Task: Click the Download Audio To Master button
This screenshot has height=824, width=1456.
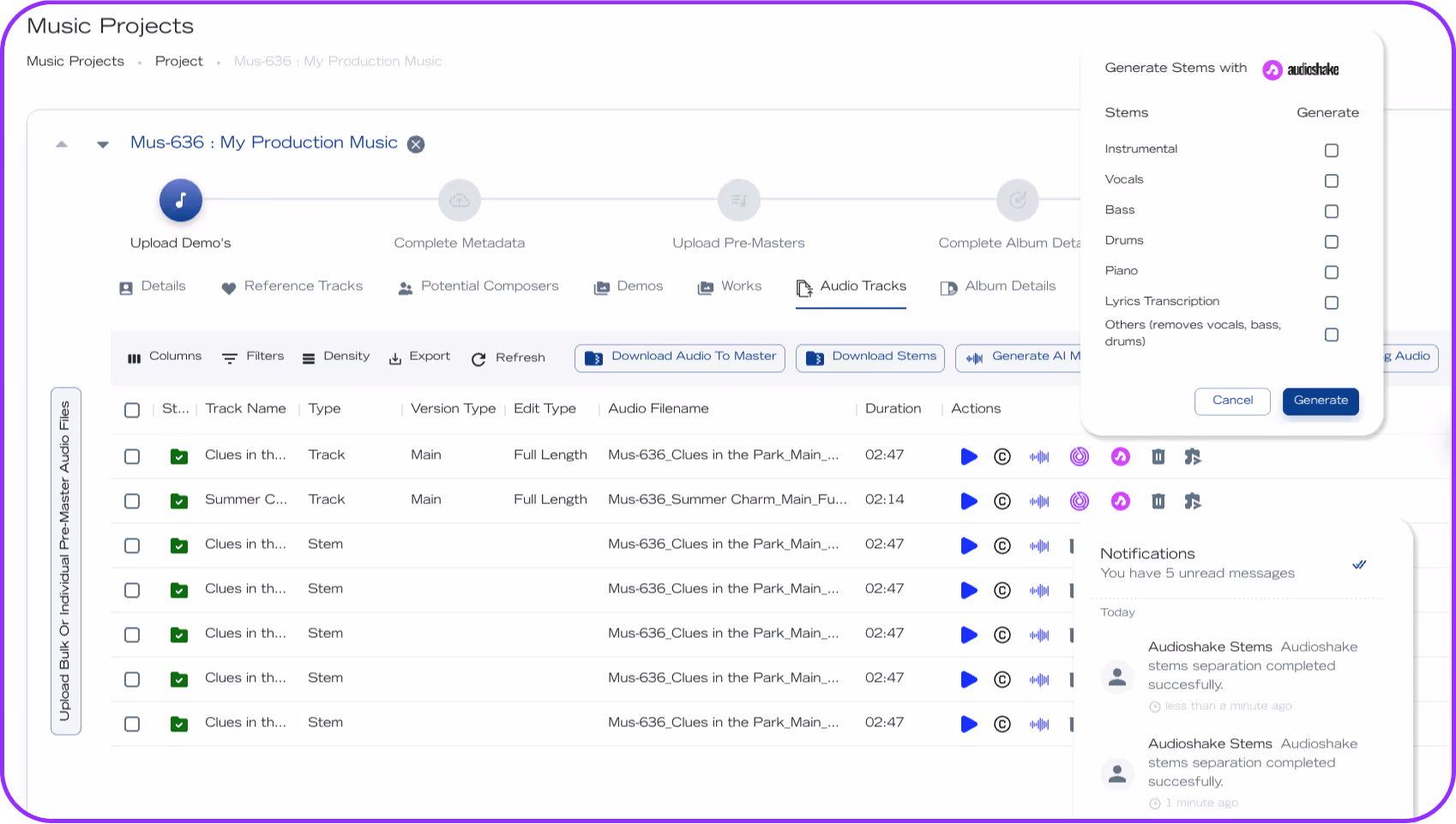Action: [680, 358]
